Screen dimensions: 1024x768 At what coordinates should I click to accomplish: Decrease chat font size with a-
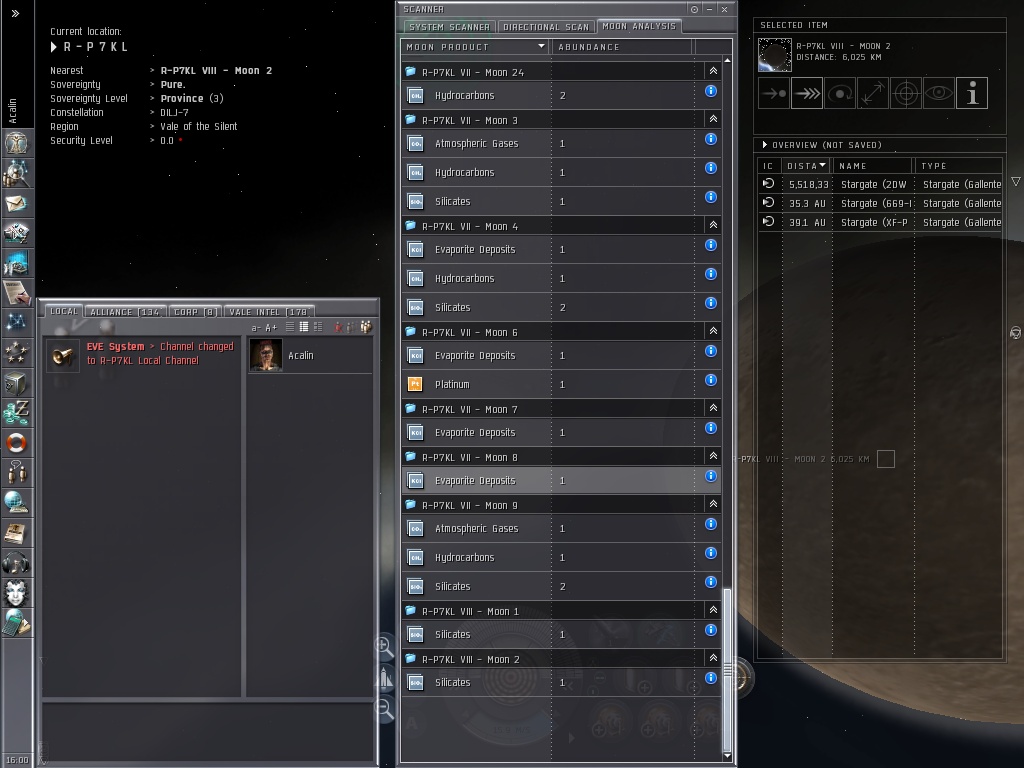pos(256,328)
